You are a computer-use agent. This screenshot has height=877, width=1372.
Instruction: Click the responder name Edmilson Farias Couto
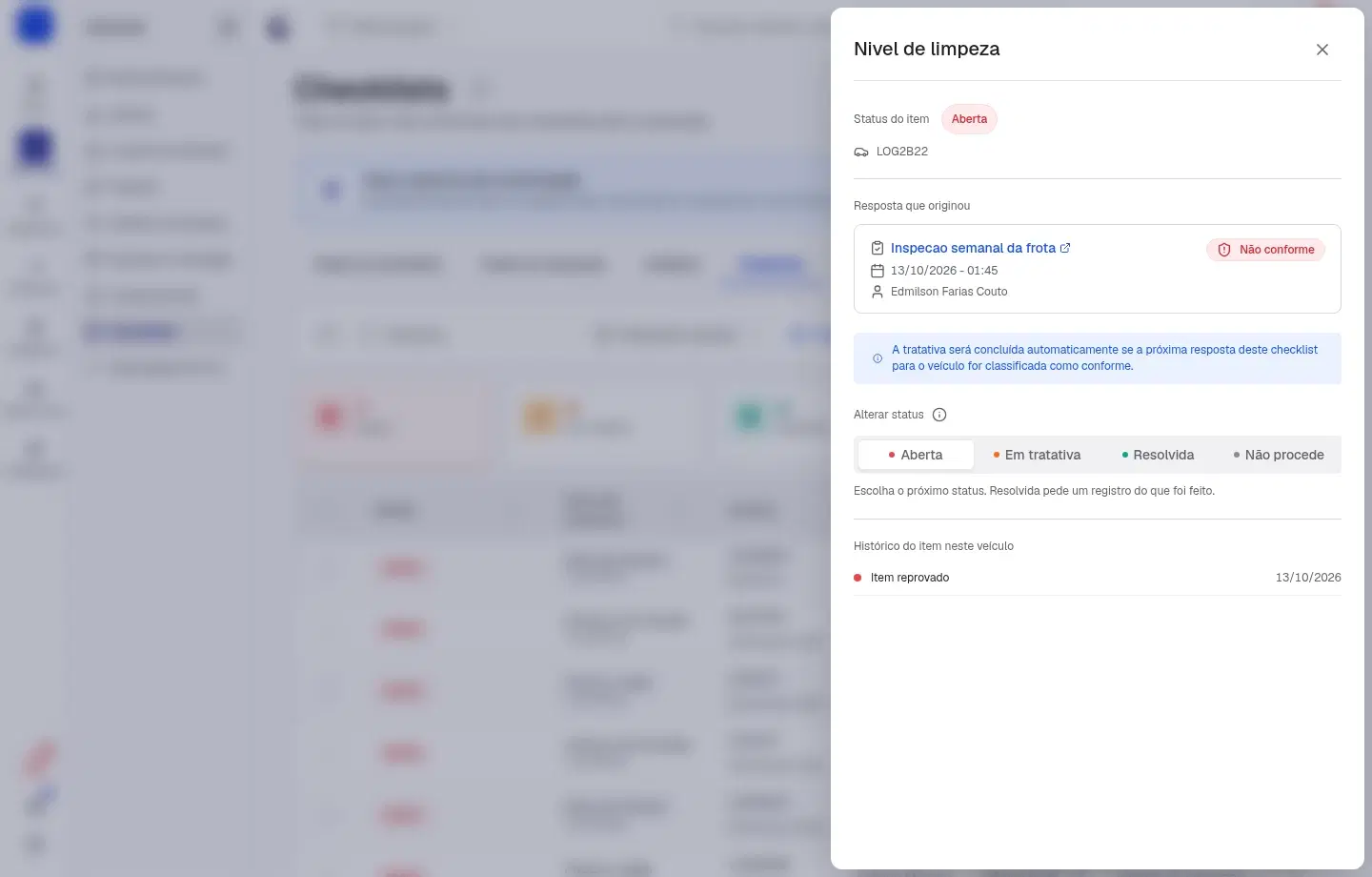pyautogui.click(x=949, y=292)
